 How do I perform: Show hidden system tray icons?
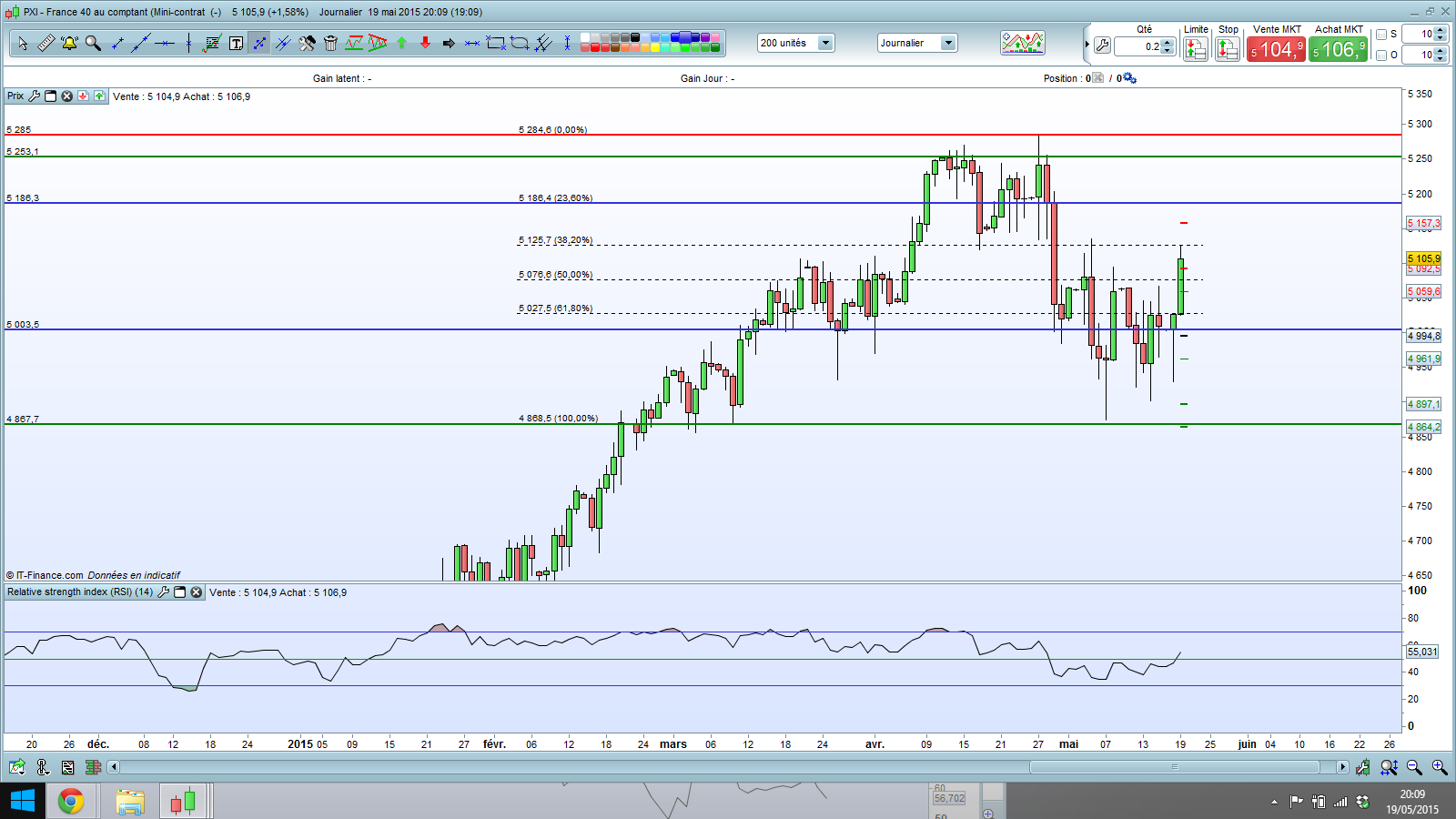1274,802
